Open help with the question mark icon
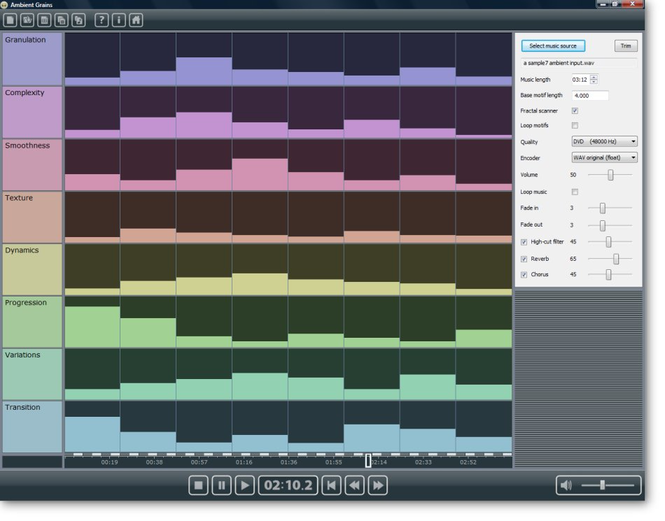This screenshot has width=665, height=521. (x=101, y=20)
